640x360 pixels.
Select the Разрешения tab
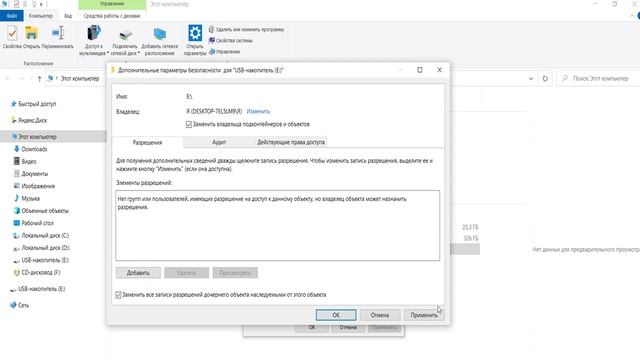click(x=147, y=142)
